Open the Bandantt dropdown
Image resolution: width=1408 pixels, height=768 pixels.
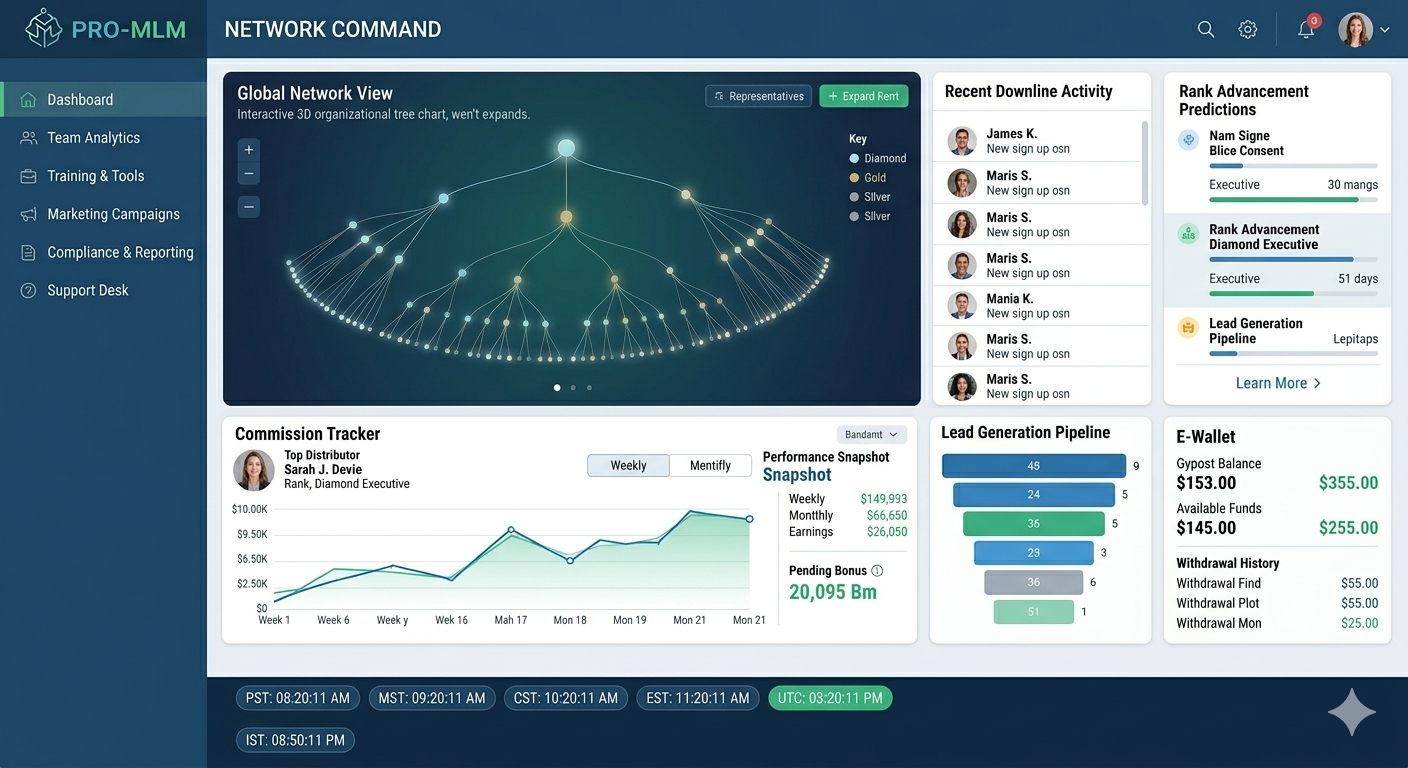871,435
